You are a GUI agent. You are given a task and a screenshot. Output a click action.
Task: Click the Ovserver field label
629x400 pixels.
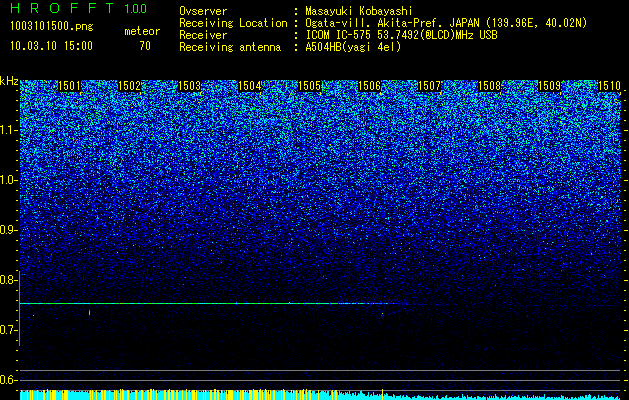coord(203,11)
